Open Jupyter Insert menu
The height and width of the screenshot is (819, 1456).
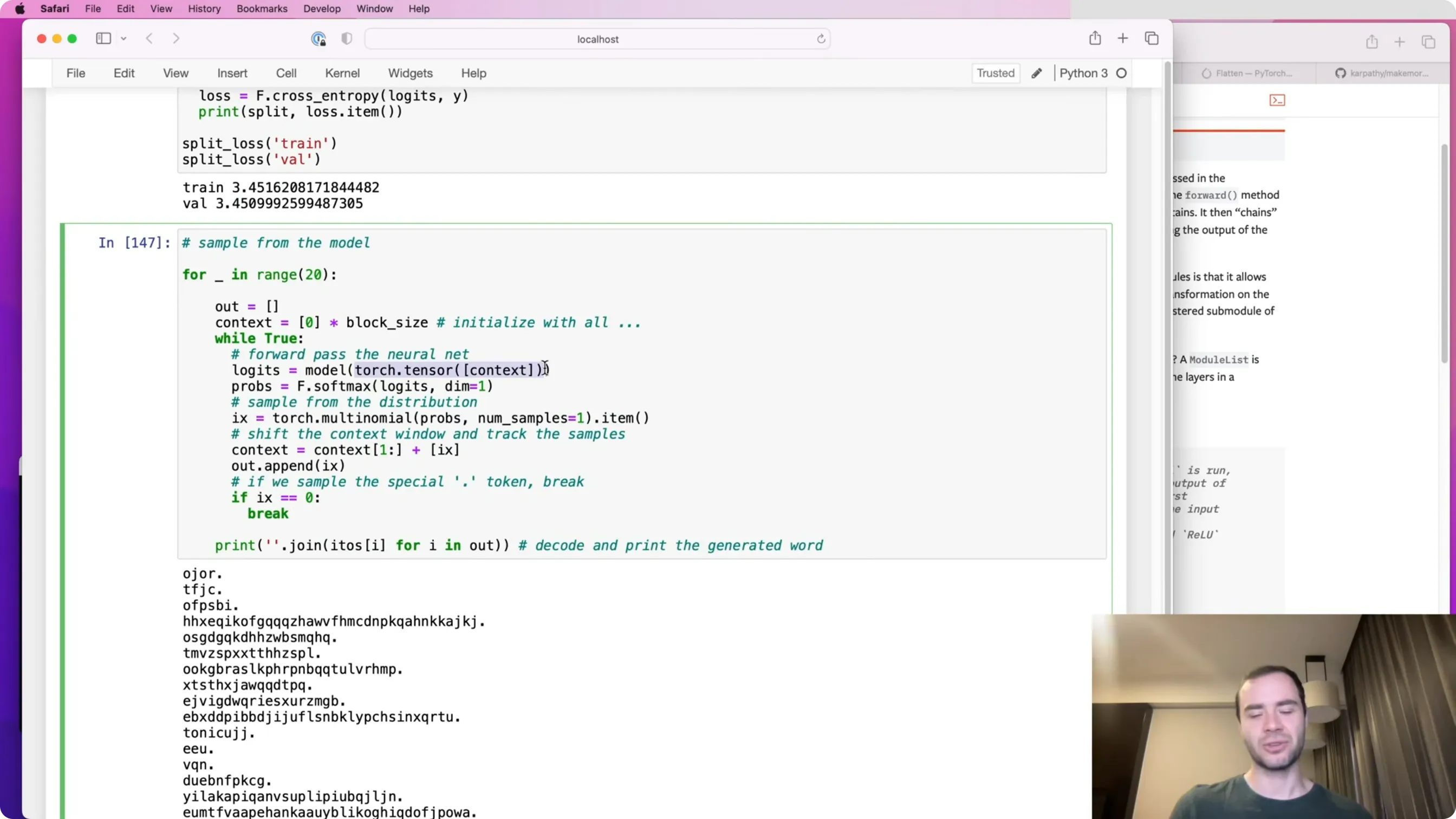pyautogui.click(x=232, y=73)
